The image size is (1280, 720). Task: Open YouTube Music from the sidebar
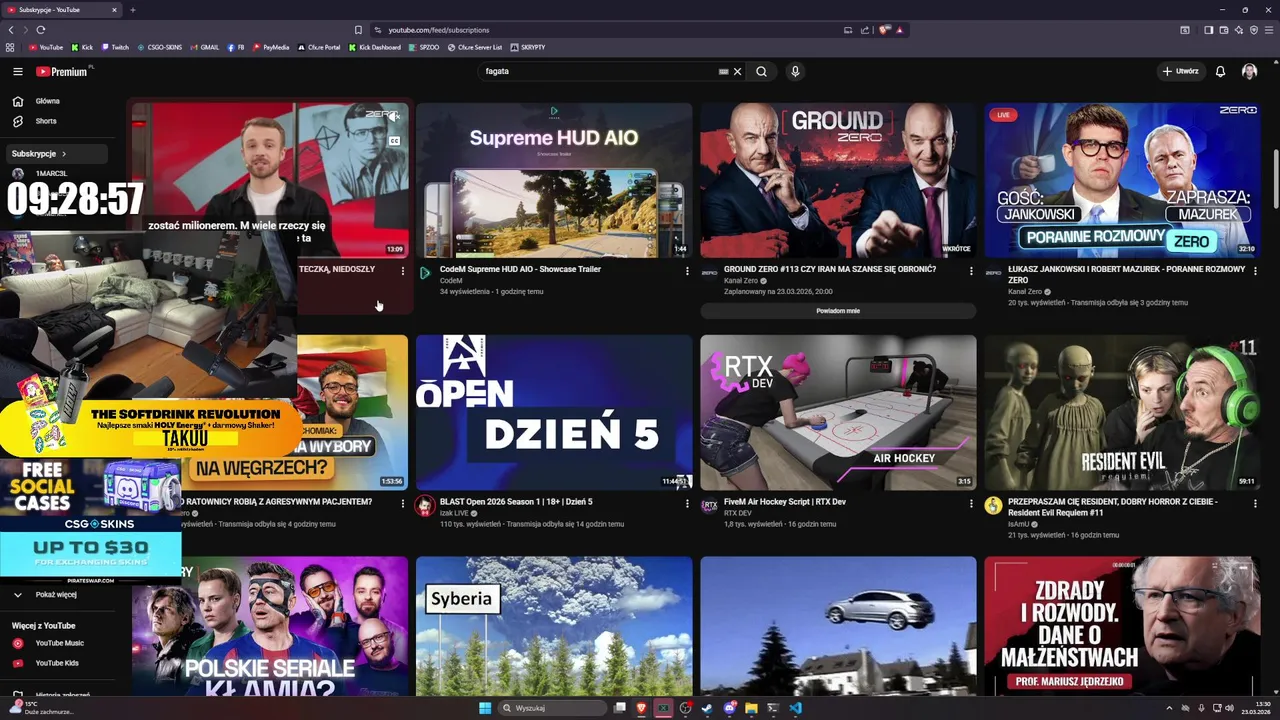[x=59, y=643]
